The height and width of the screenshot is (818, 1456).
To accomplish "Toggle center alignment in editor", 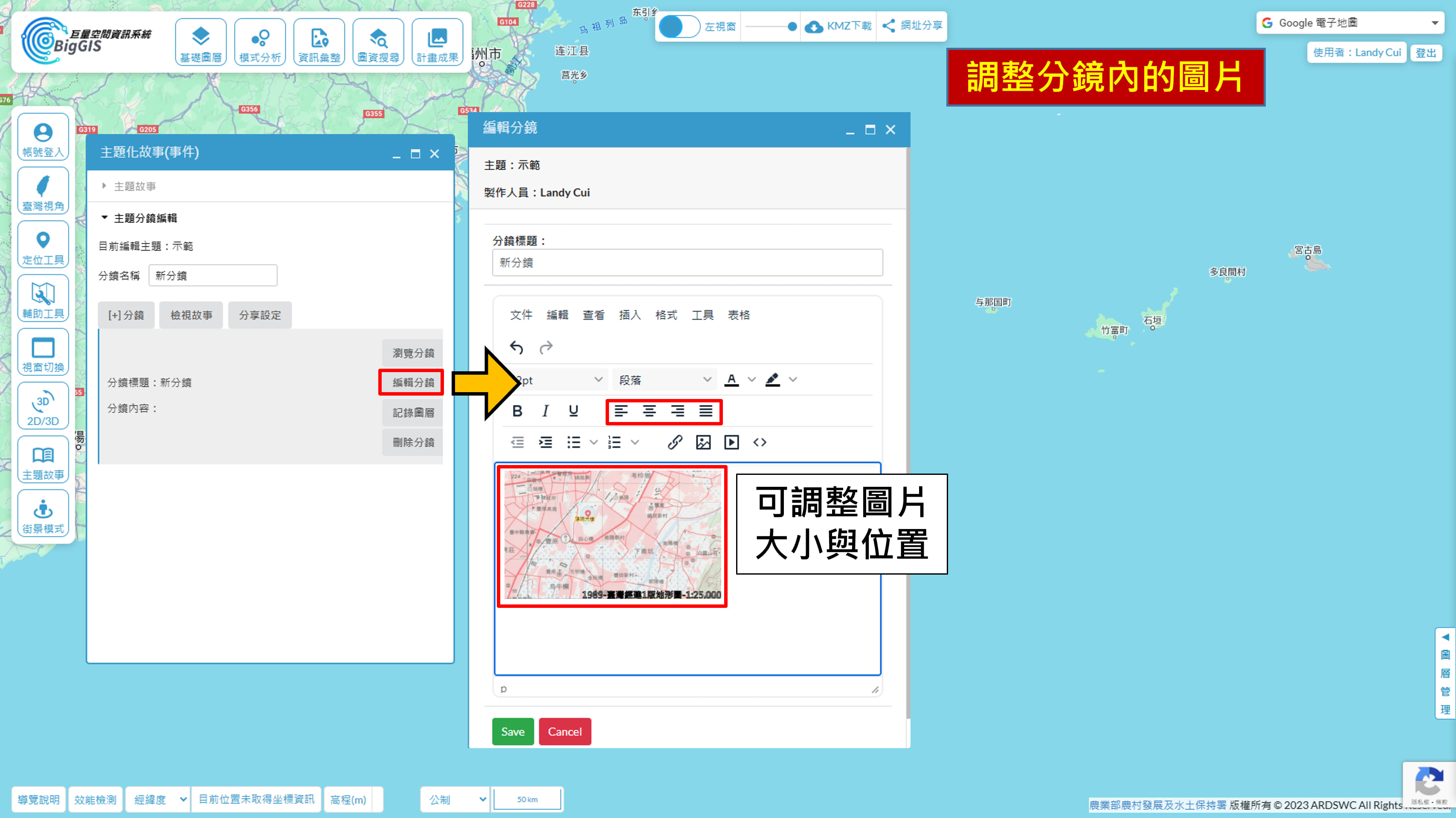I will (650, 411).
